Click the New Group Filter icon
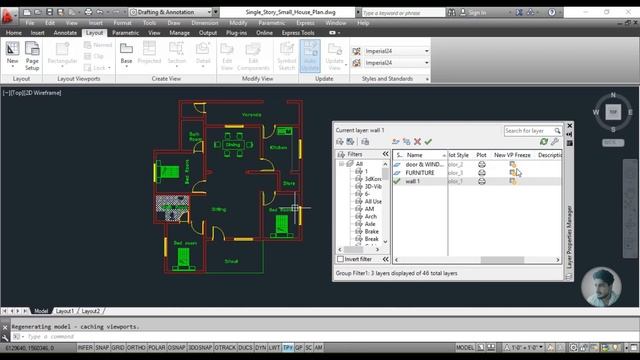This screenshot has height=360, width=640. tap(350, 142)
